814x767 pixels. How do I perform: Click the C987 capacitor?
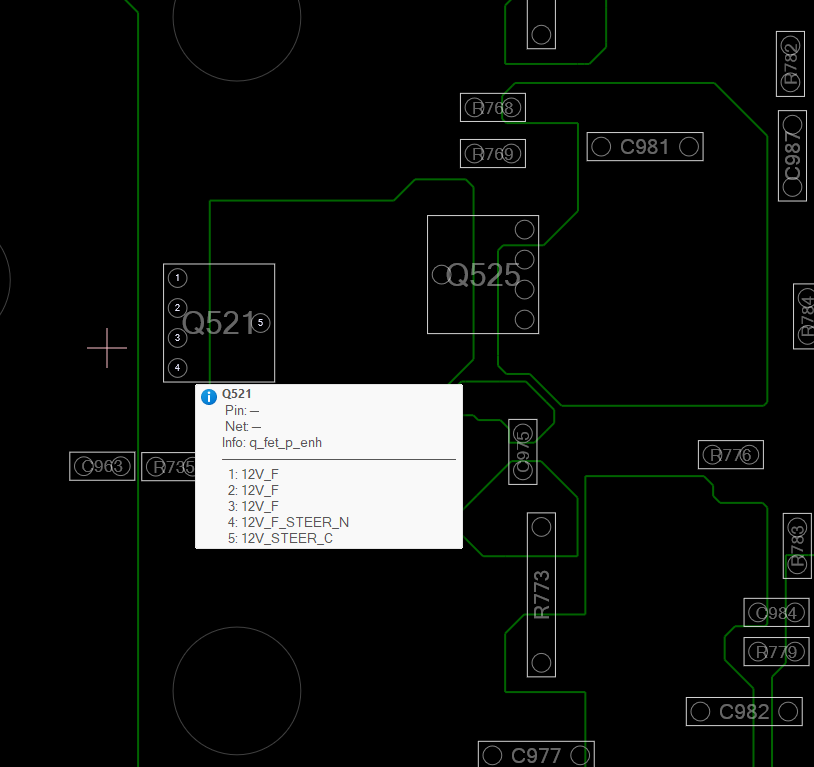click(x=792, y=155)
